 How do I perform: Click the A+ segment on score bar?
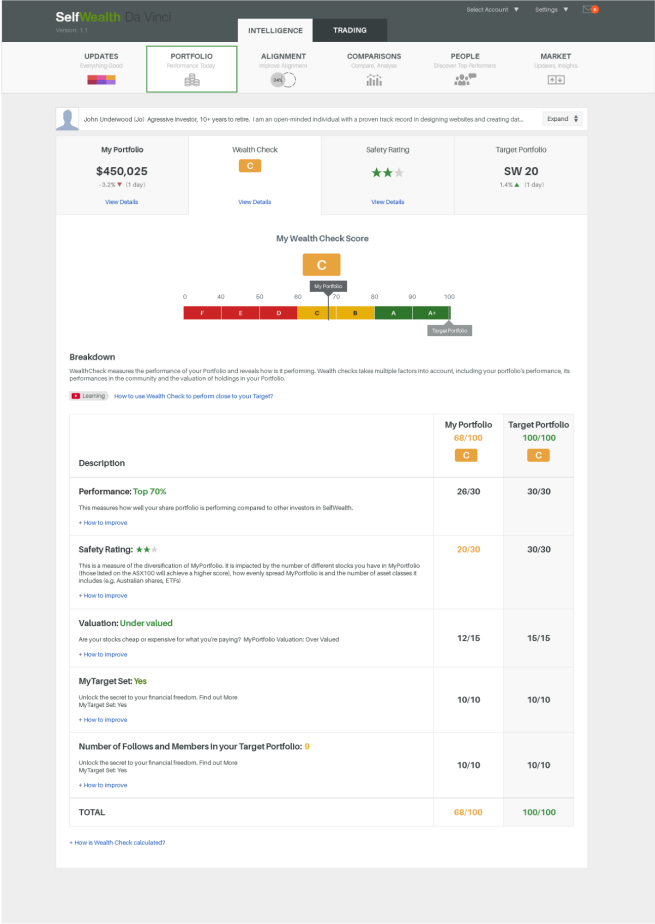click(431, 313)
